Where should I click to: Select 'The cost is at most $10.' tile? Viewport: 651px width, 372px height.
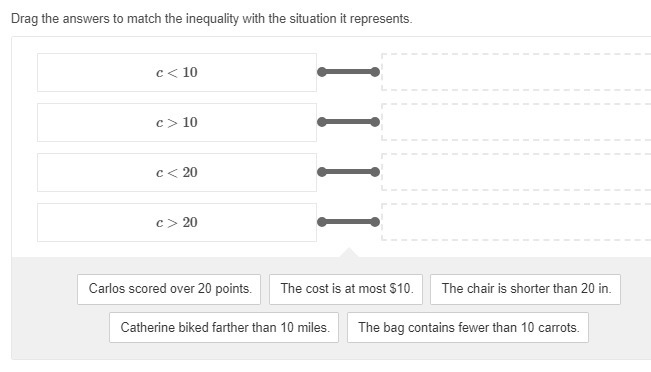(346, 289)
